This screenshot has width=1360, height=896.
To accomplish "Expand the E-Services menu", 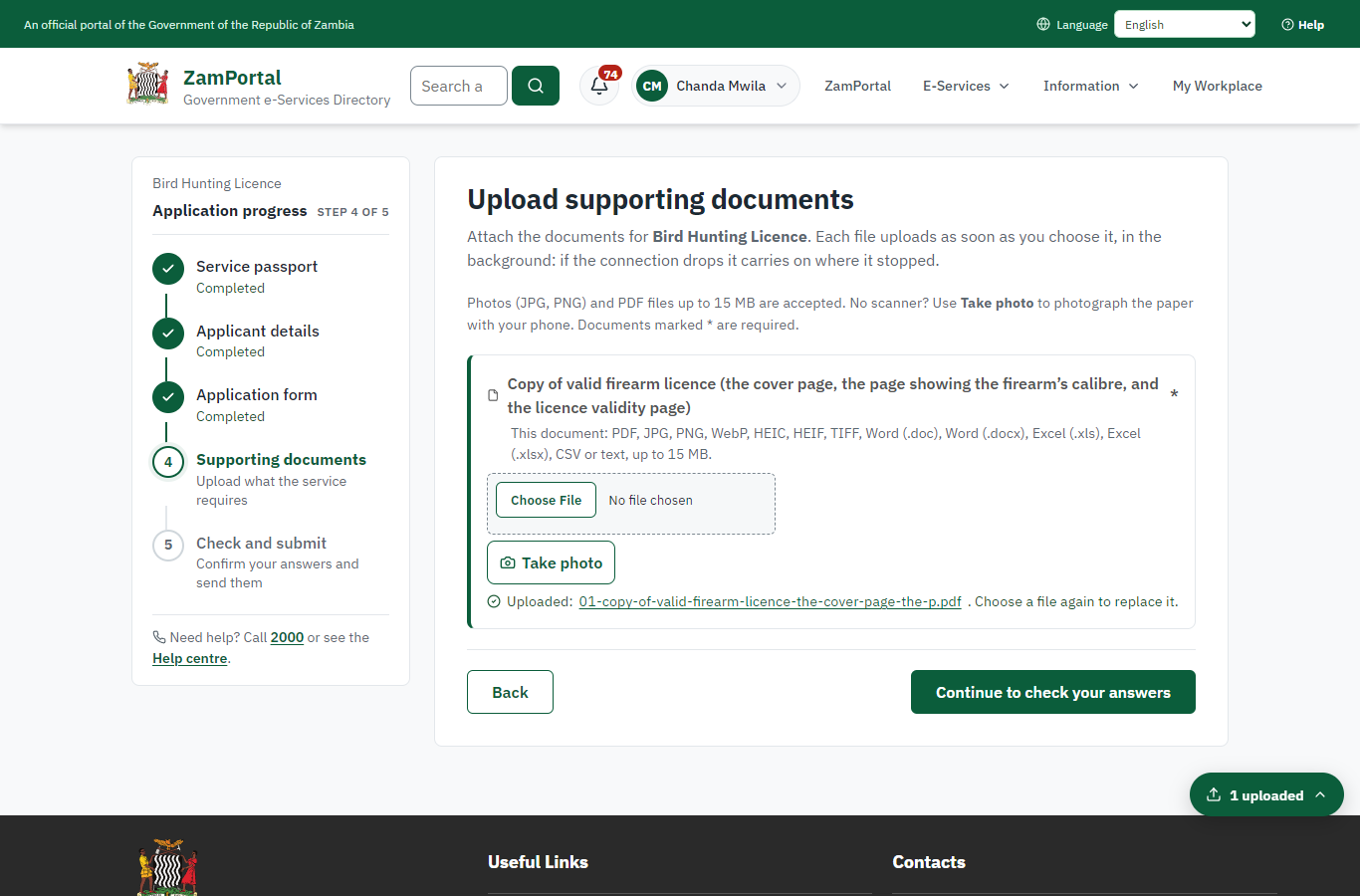I will click(966, 86).
